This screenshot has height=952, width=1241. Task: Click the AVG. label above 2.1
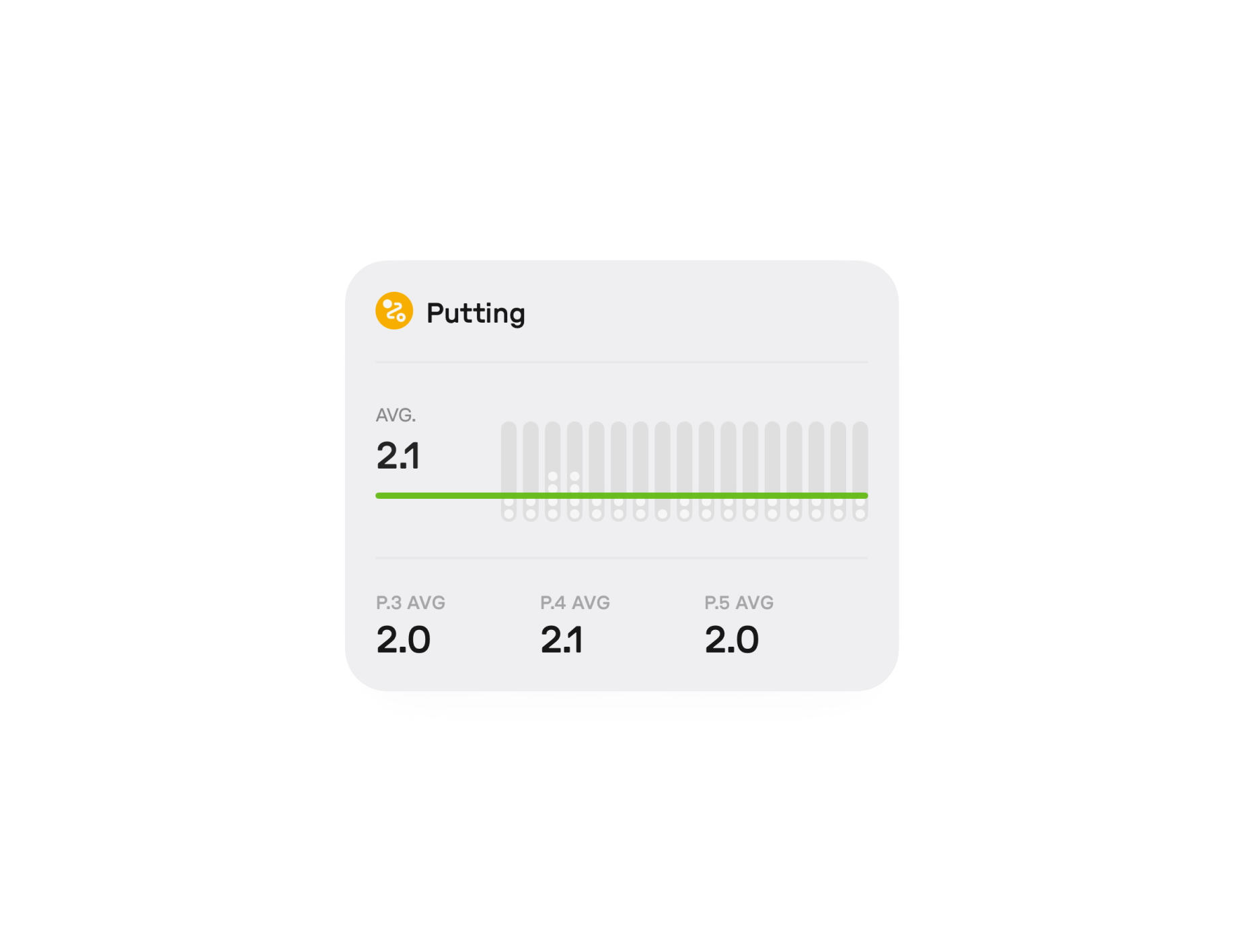(x=396, y=415)
